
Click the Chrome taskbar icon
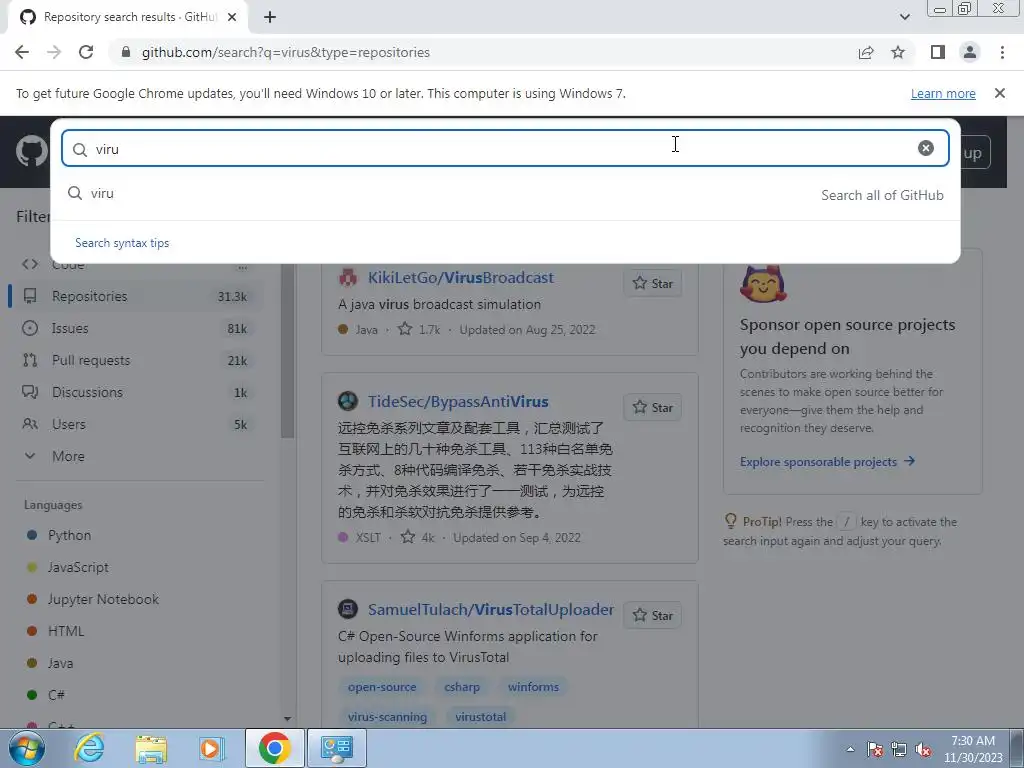tap(274, 748)
